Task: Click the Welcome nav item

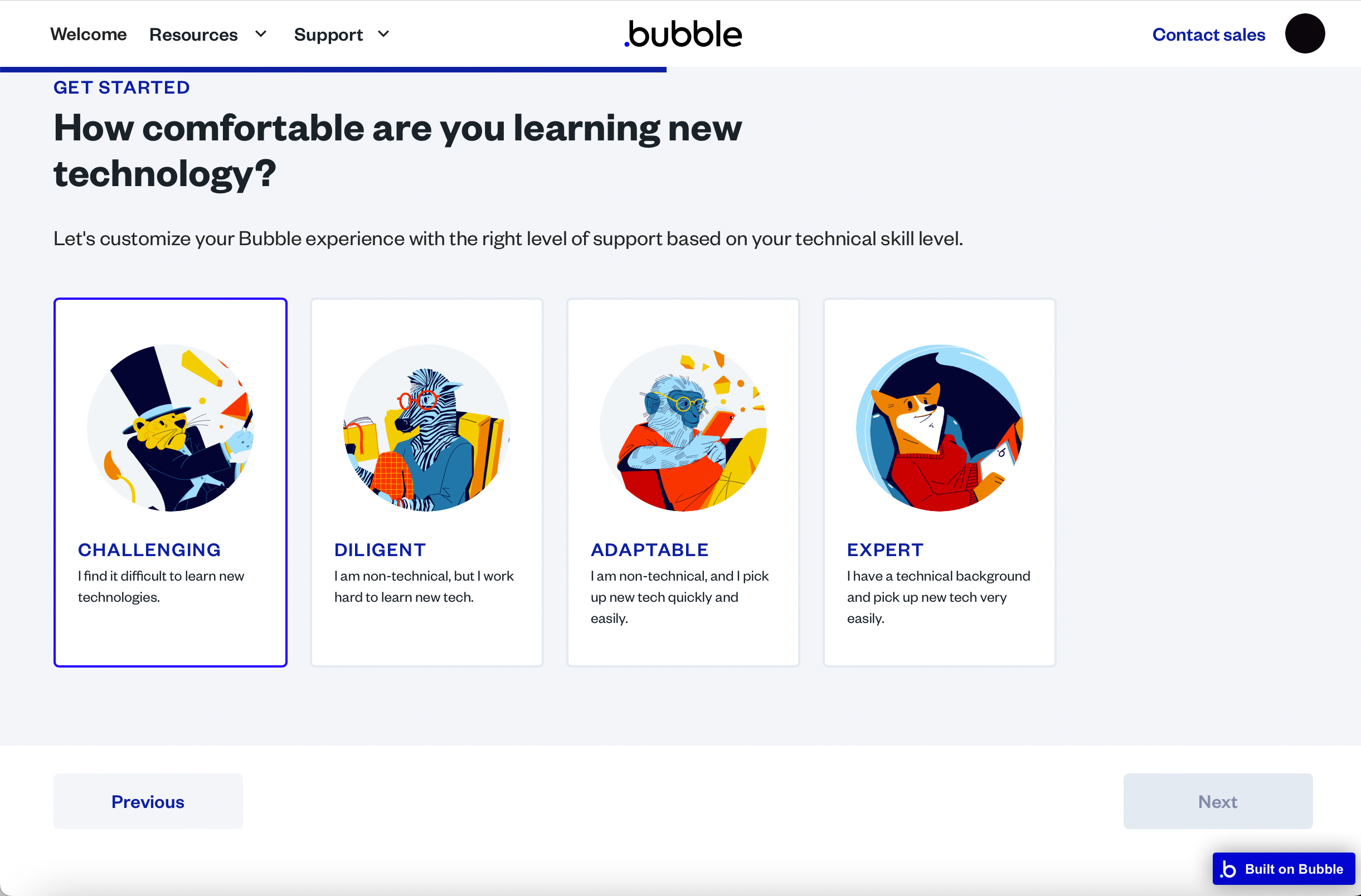Action: point(88,33)
